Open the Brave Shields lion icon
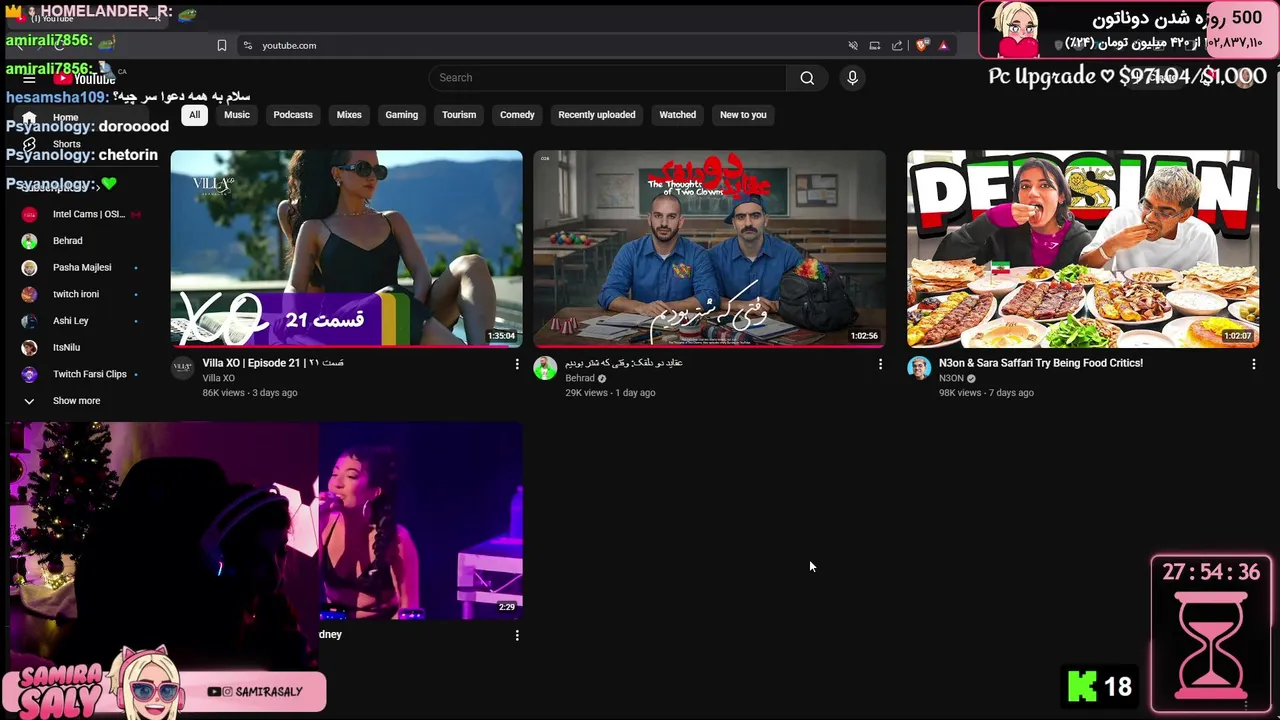This screenshot has height=720, width=1280. [922, 45]
